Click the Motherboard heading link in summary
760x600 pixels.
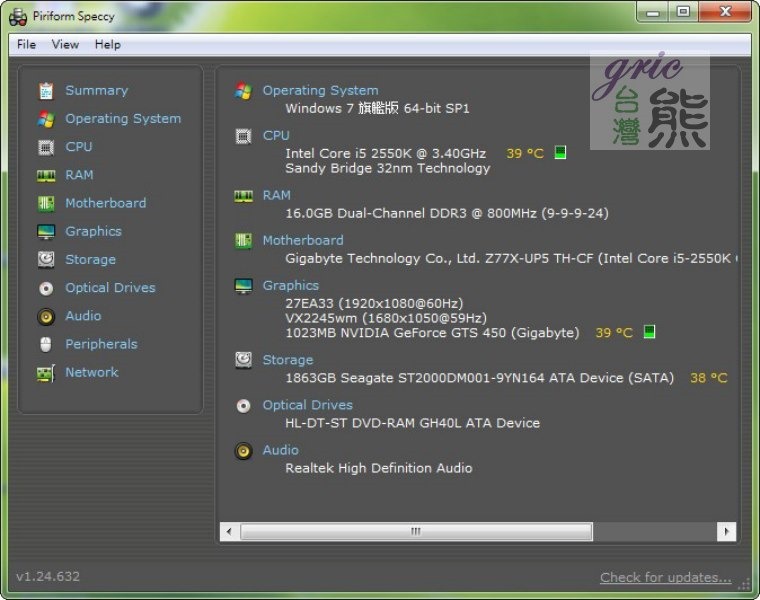point(303,240)
